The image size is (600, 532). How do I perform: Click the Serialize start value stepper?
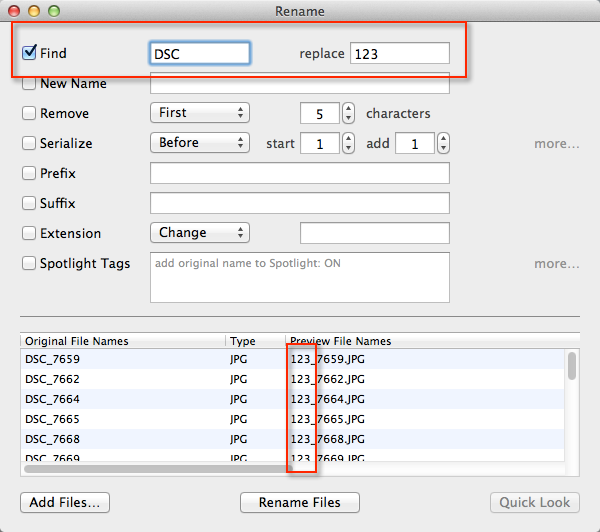(348, 144)
